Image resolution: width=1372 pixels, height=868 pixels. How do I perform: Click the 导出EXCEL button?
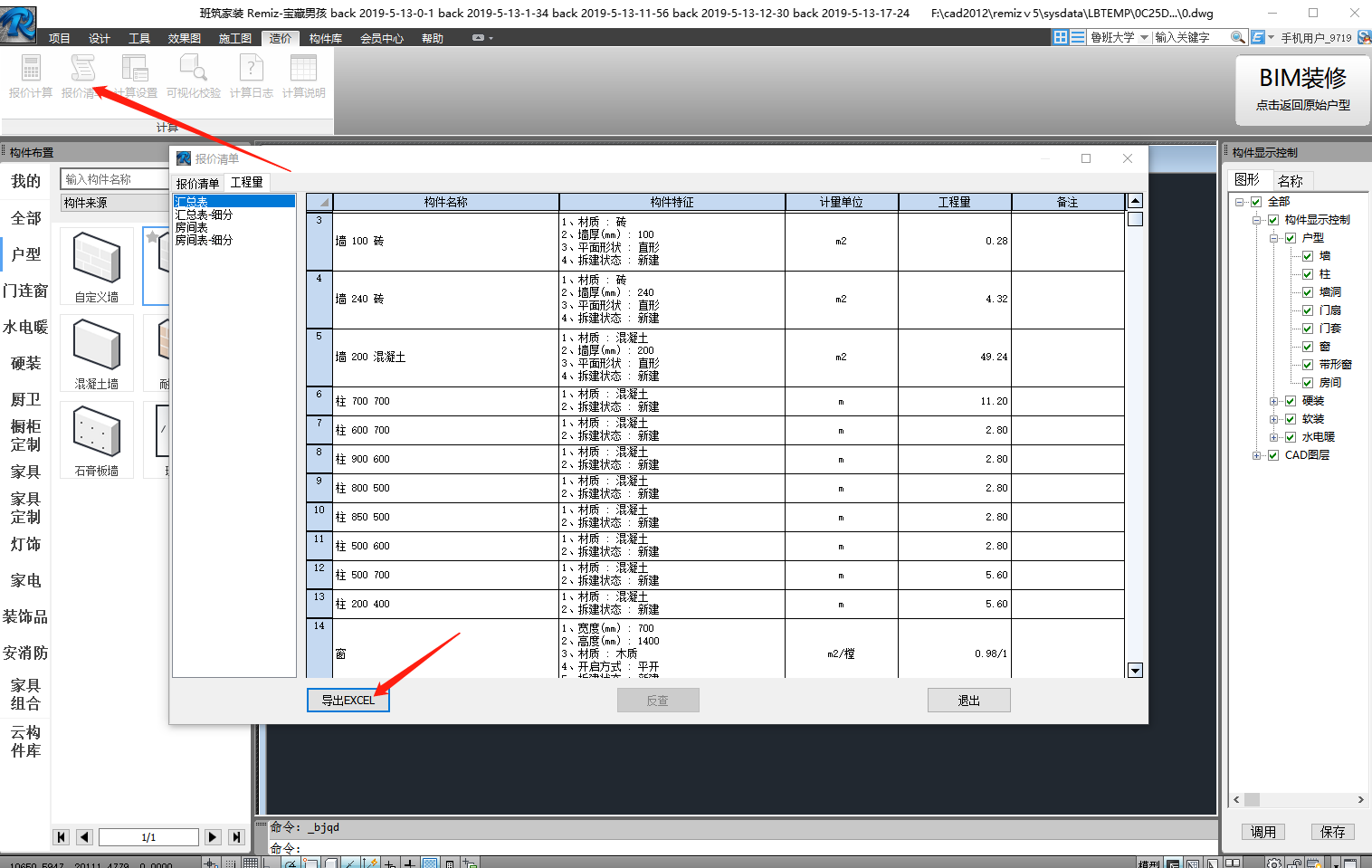[348, 701]
